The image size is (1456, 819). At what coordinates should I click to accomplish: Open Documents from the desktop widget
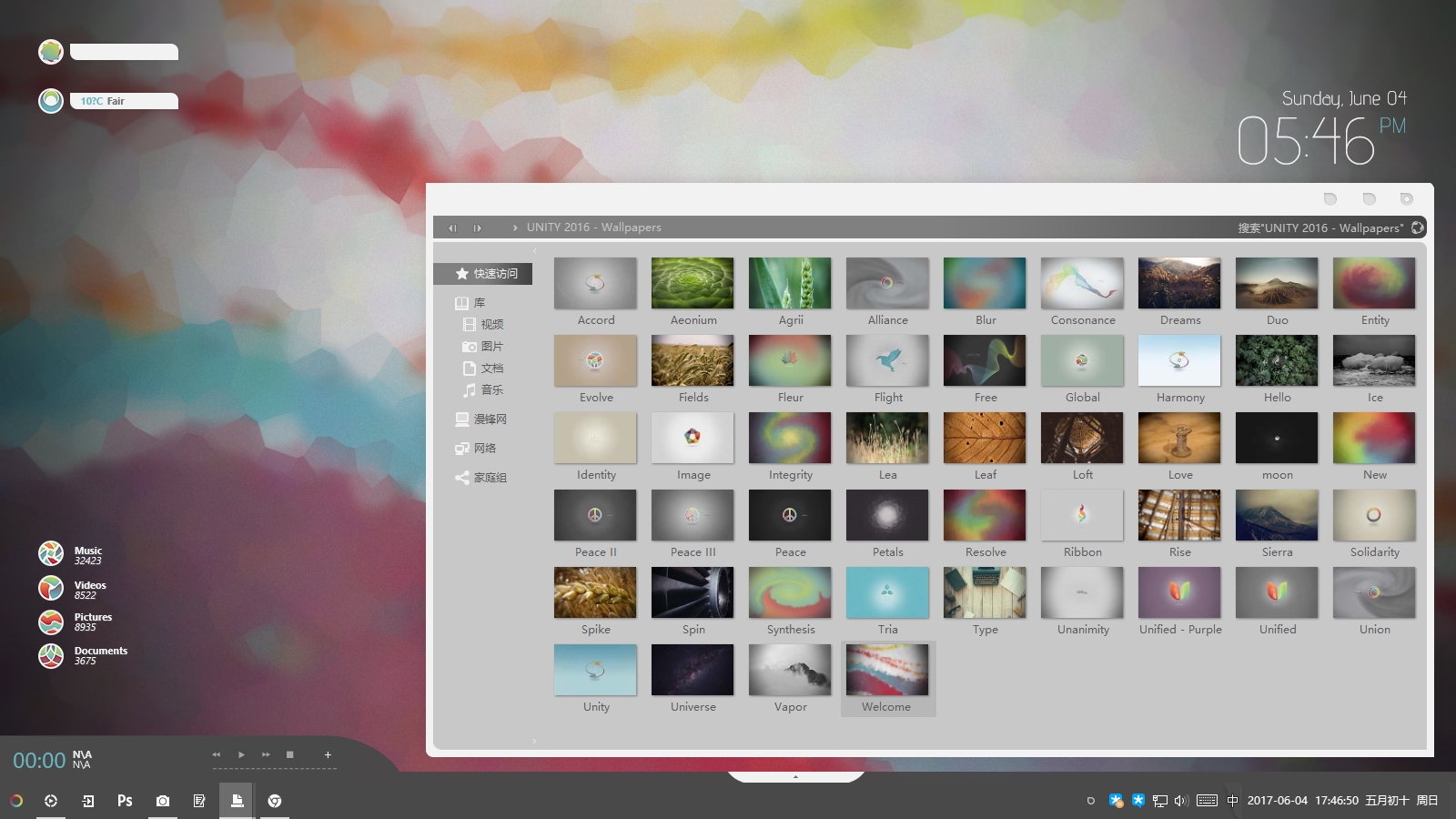click(50, 654)
